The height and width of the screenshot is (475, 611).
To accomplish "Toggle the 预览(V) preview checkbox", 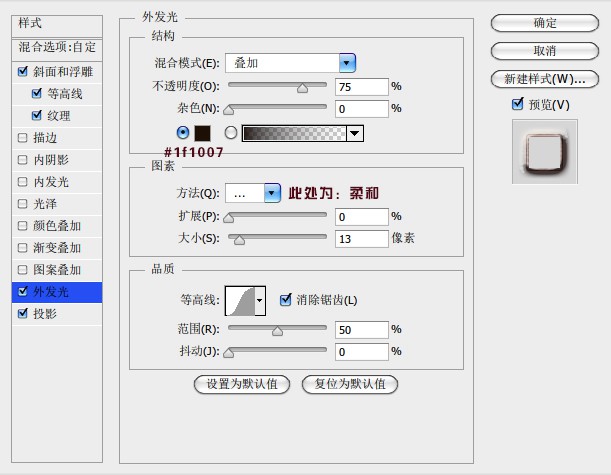I will pyautogui.click(x=517, y=104).
